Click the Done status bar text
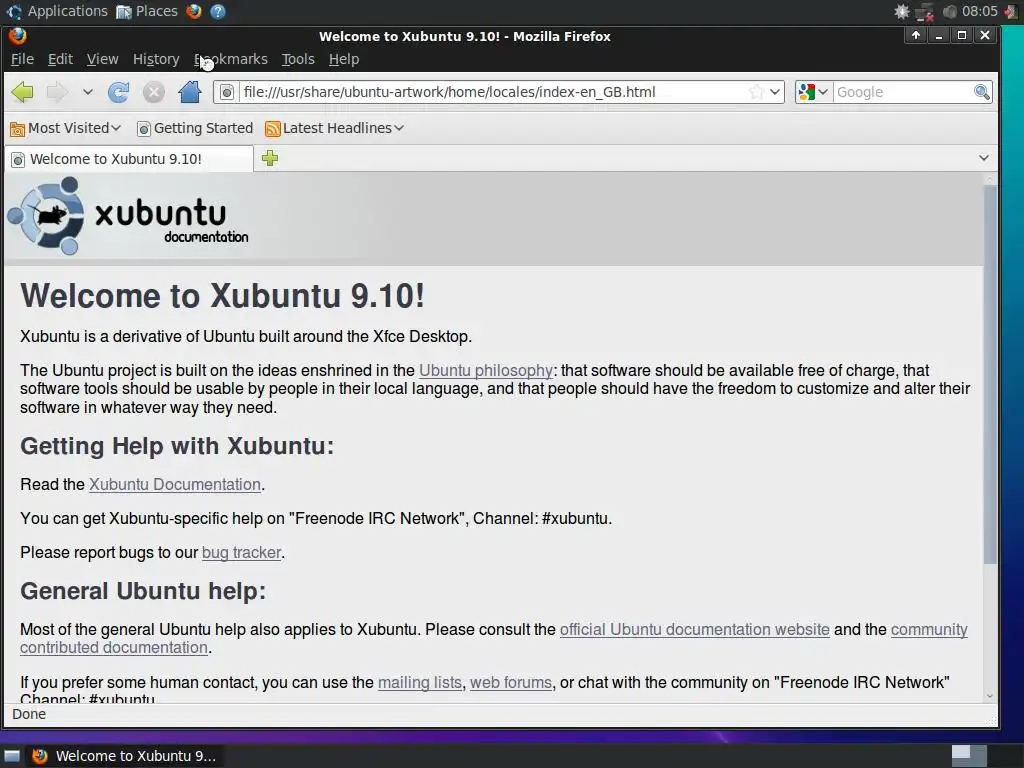 [29, 714]
